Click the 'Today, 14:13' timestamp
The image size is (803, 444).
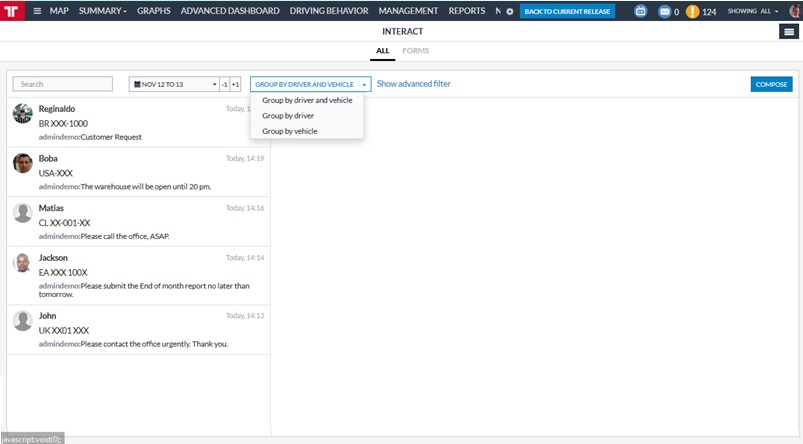pyautogui.click(x=245, y=315)
